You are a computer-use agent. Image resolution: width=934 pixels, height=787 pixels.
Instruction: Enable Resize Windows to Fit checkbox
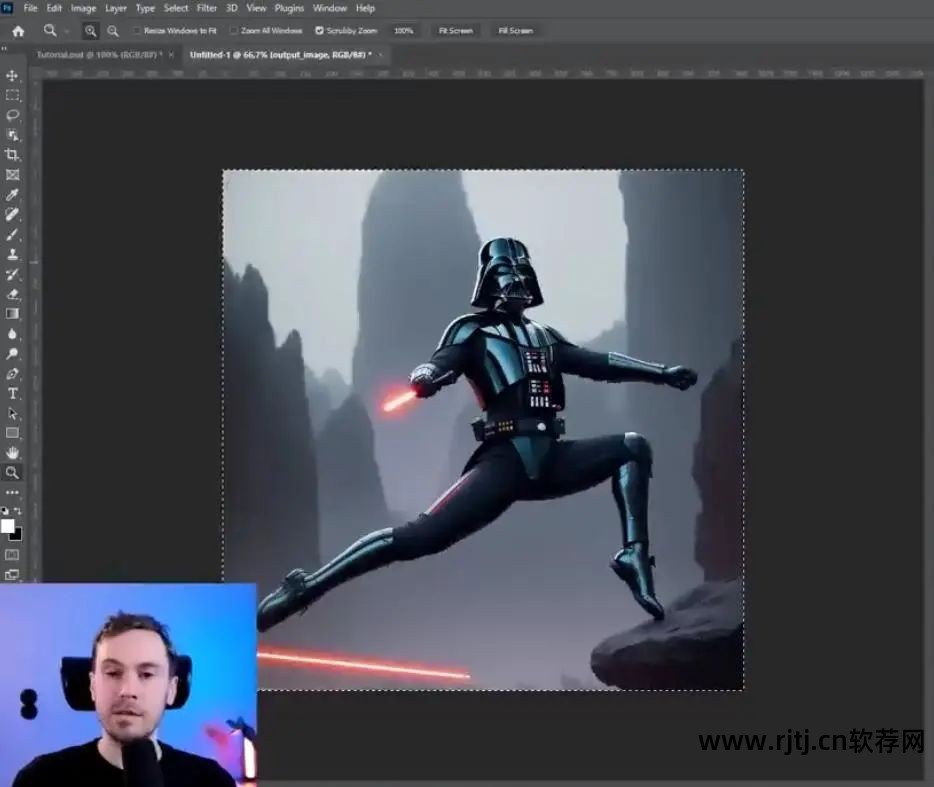point(137,31)
